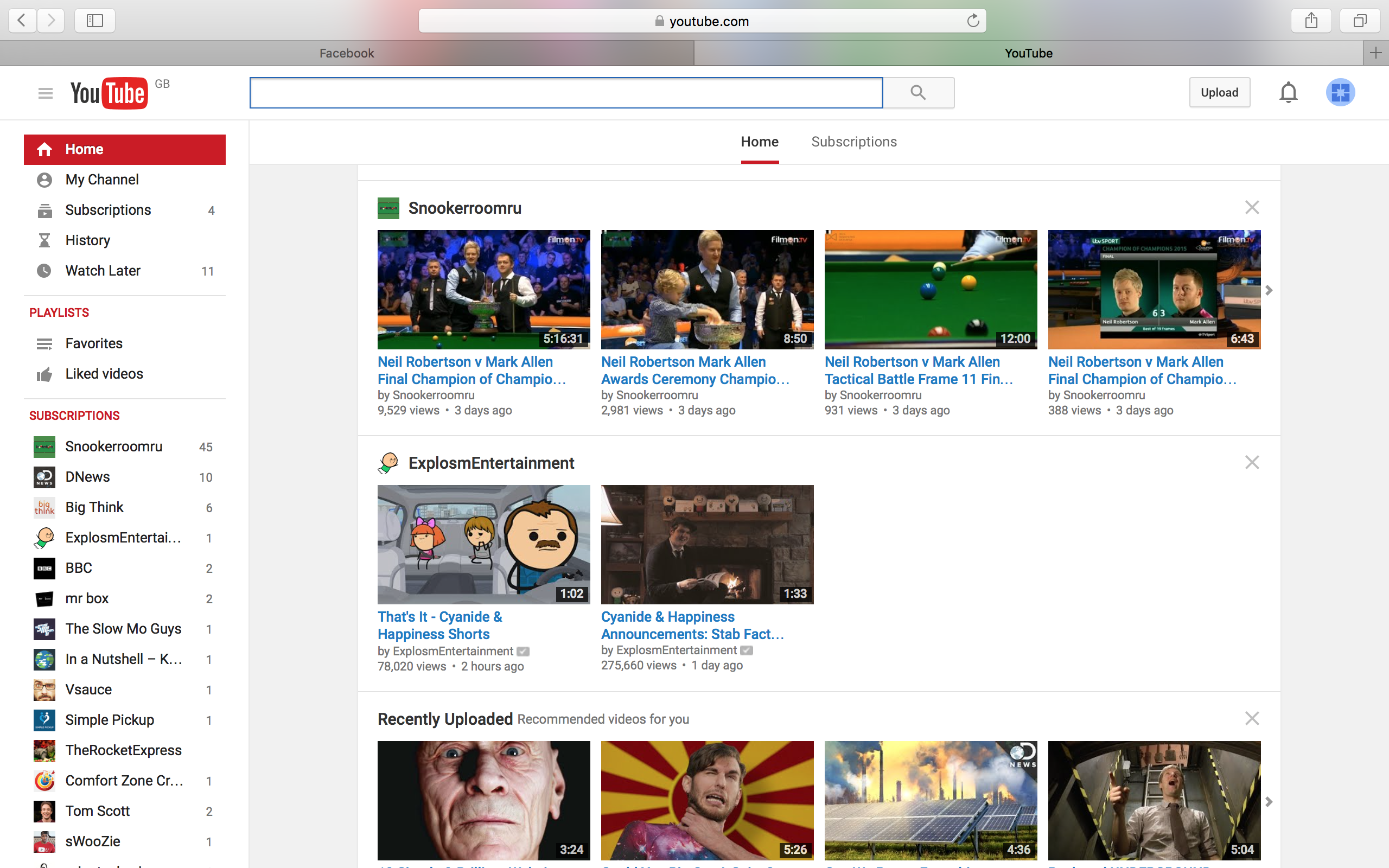This screenshot has height=868, width=1389.
Task: Open DNews subscription in sidebar
Action: (125, 477)
